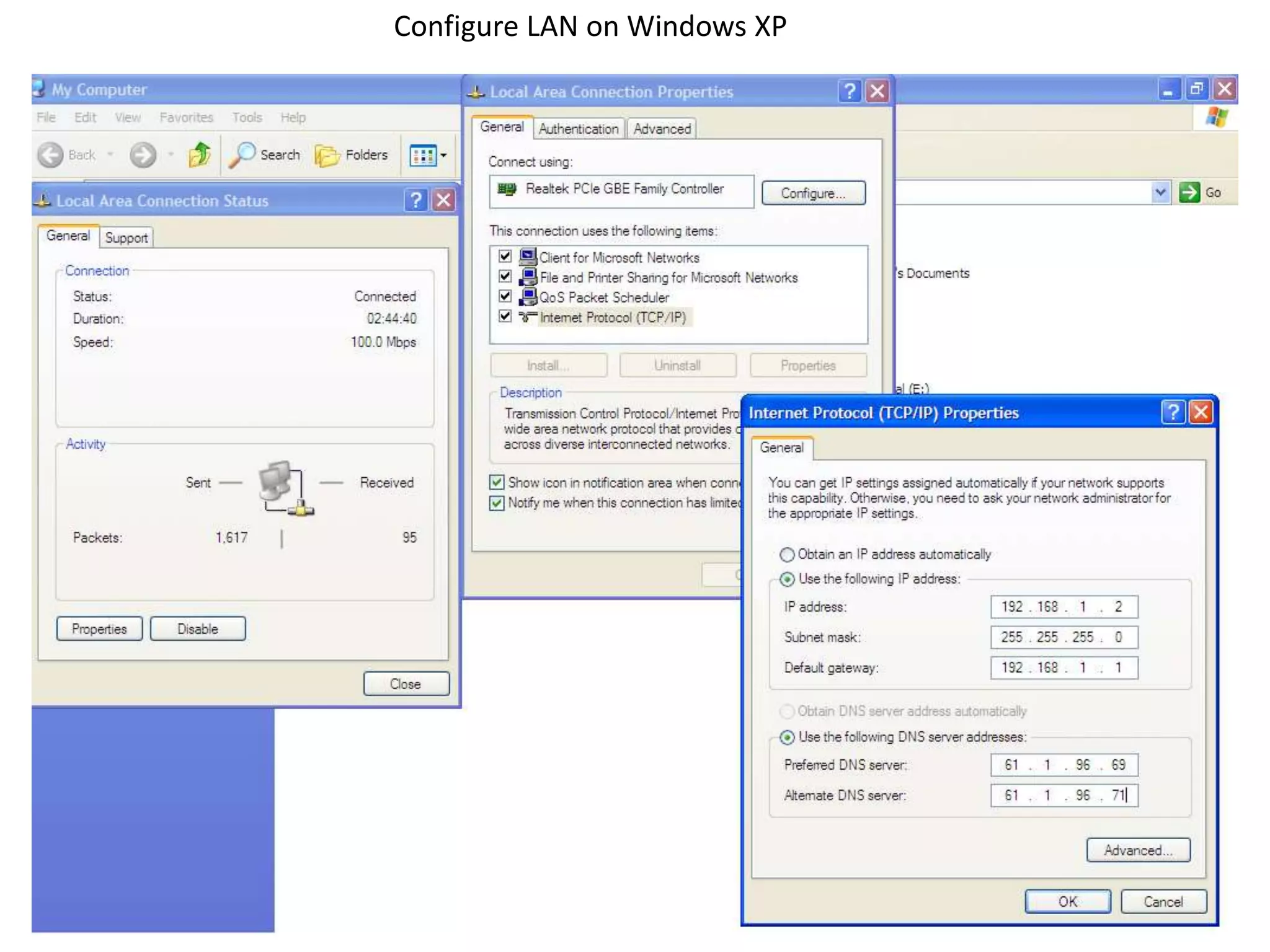The width and height of the screenshot is (1270, 952).
Task: Toggle Client for Microsoft Networks checkbox
Action: 505,257
